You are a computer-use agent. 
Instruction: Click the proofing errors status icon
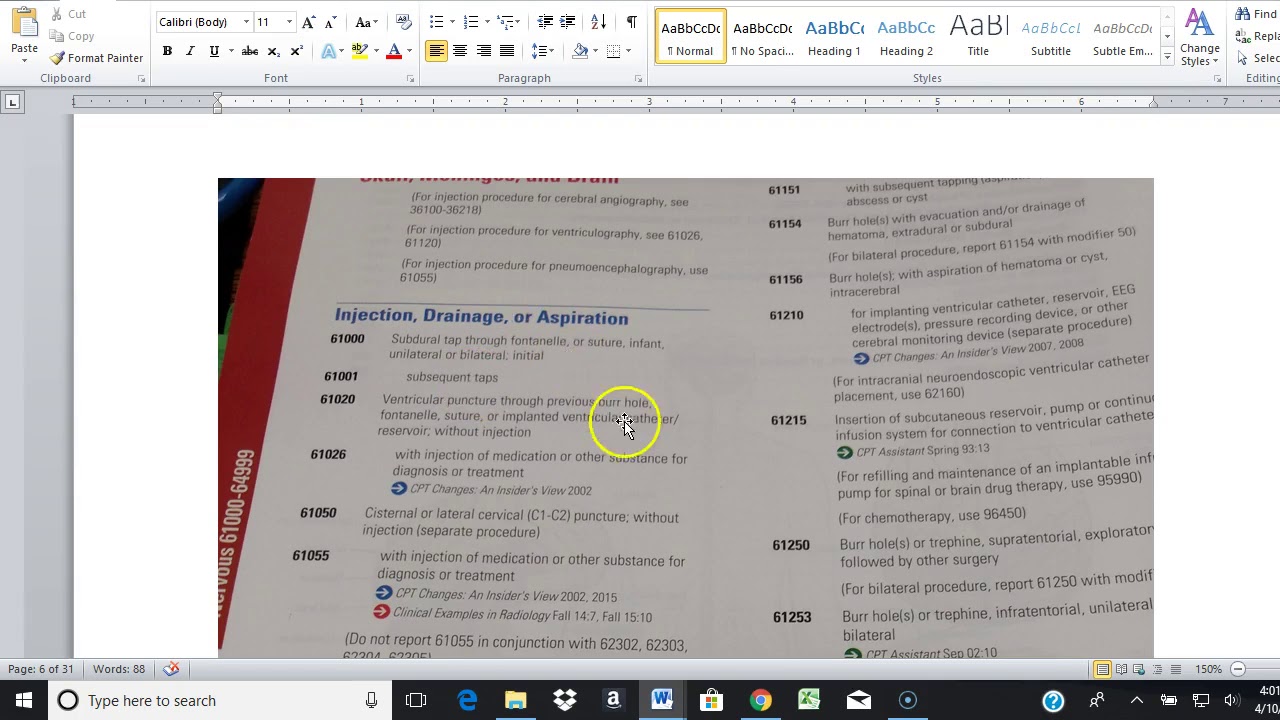pos(171,669)
